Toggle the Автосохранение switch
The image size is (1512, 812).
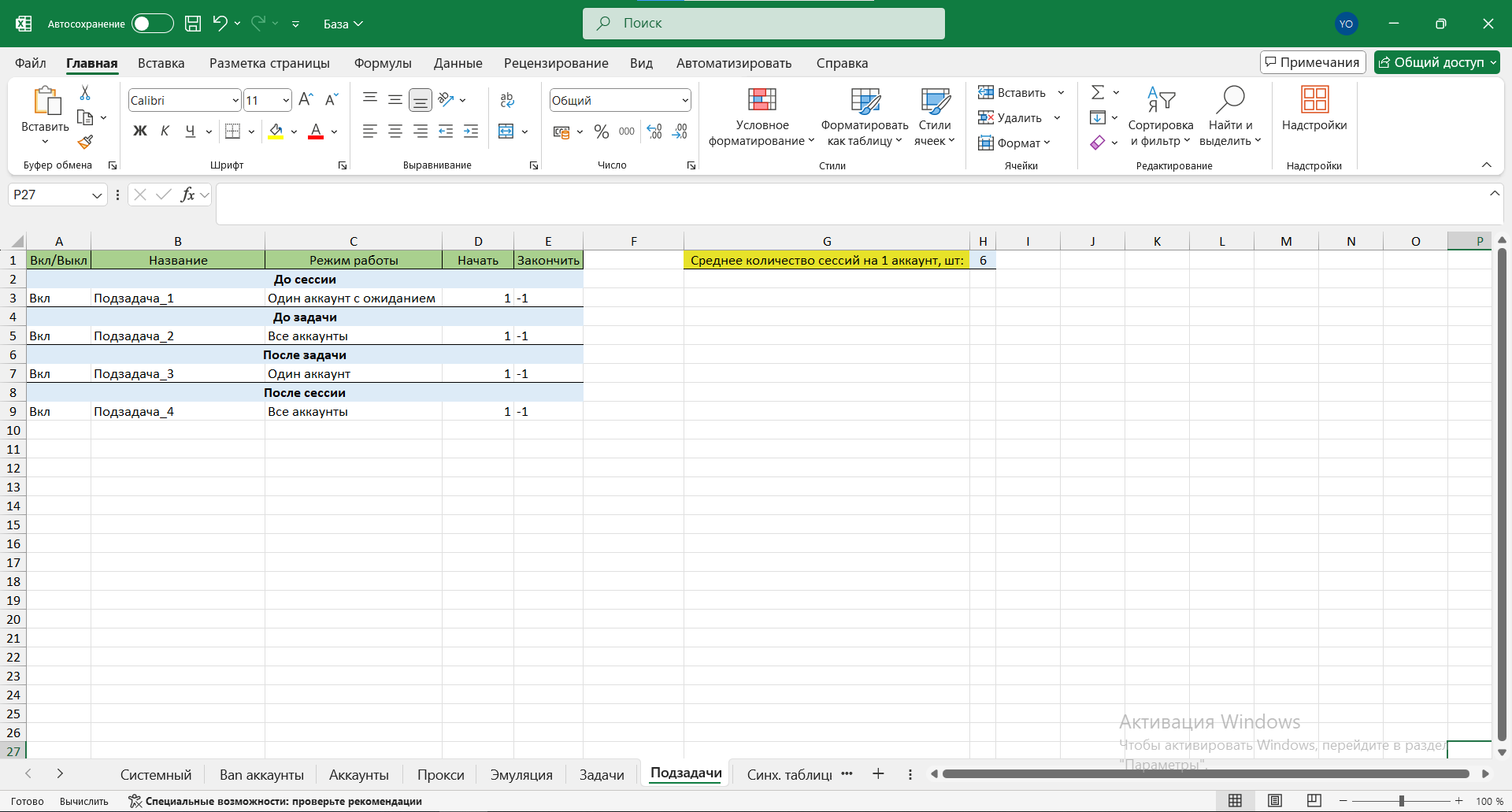point(152,24)
